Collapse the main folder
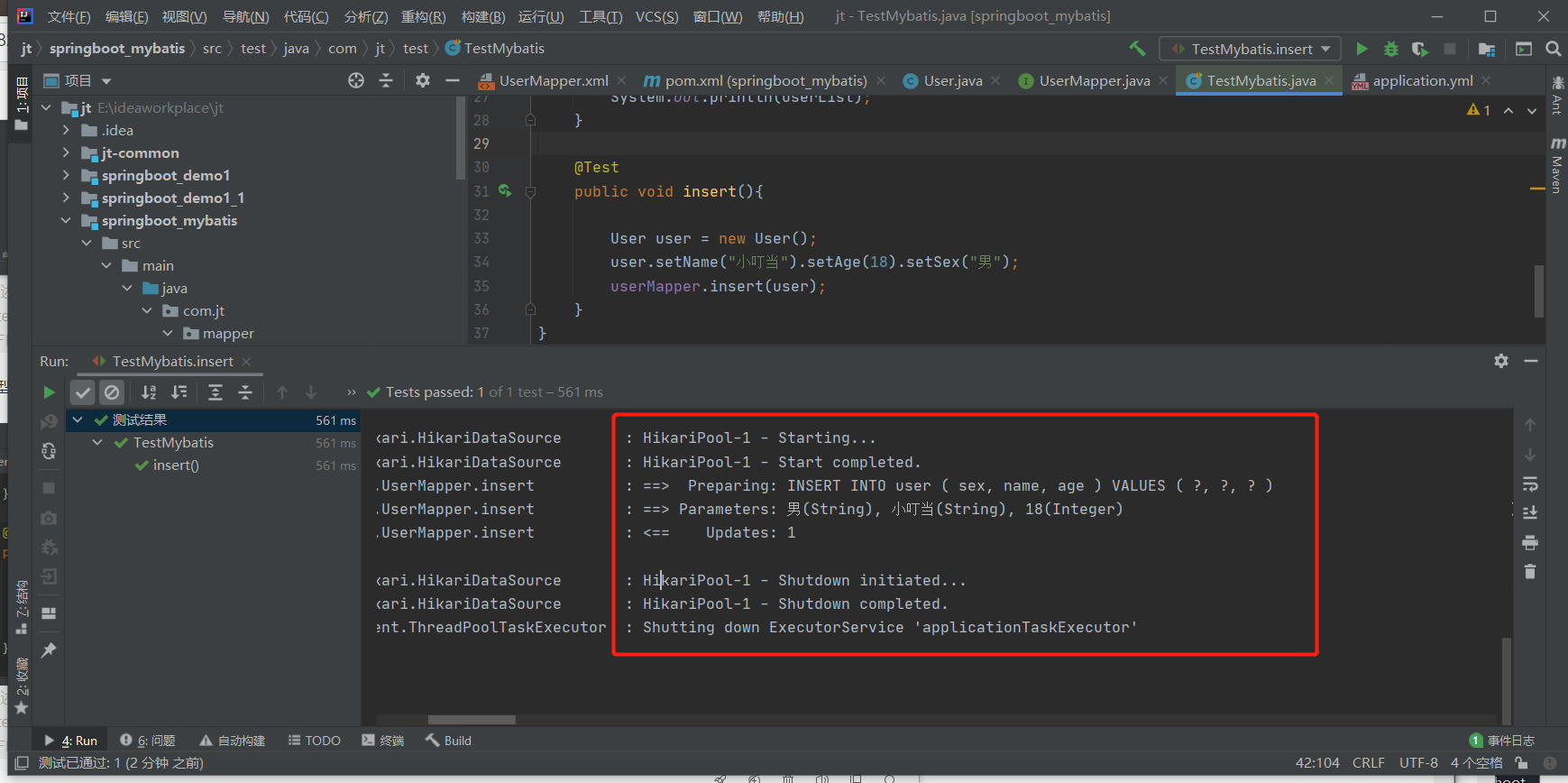Viewport: 1568px width, 783px height. click(106, 265)
